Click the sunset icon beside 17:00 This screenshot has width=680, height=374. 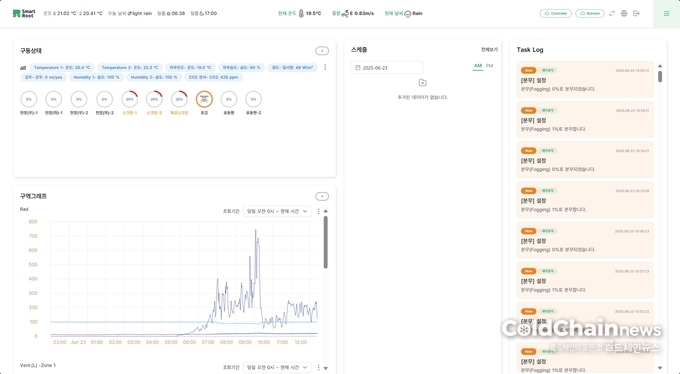click(x=202, y=13)
